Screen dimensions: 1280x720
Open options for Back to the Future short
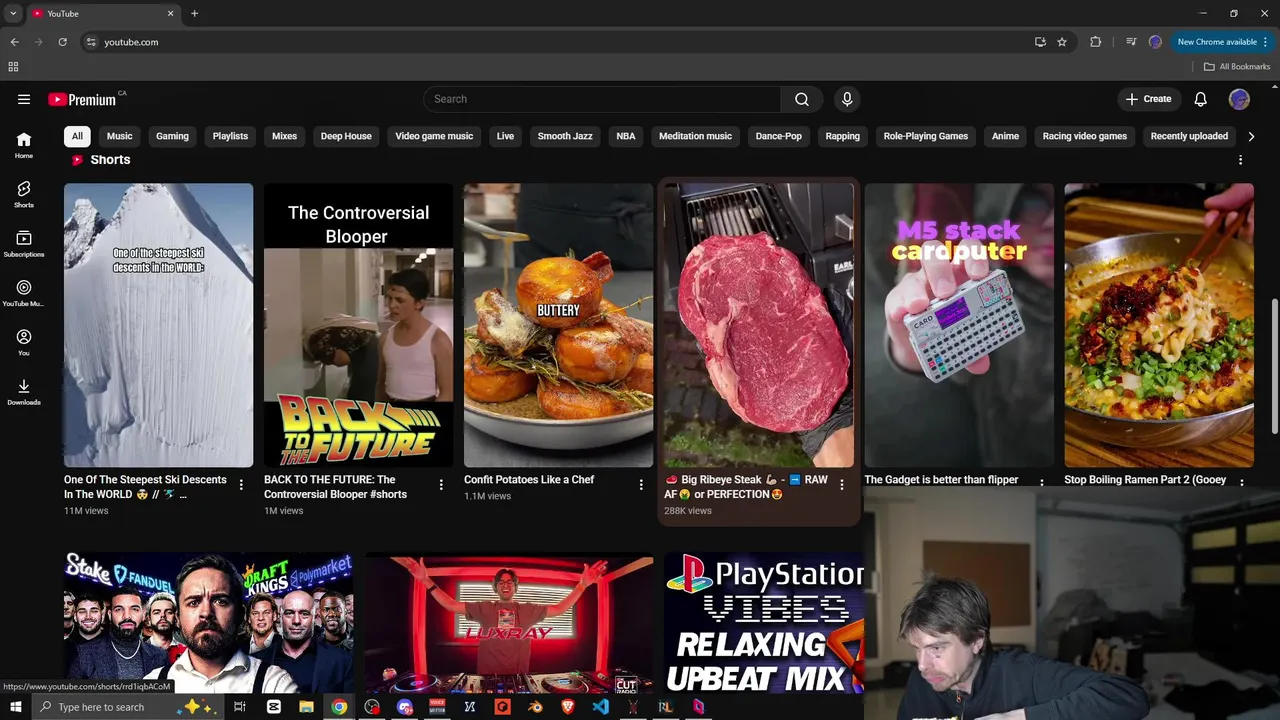(x=441, y=485)
